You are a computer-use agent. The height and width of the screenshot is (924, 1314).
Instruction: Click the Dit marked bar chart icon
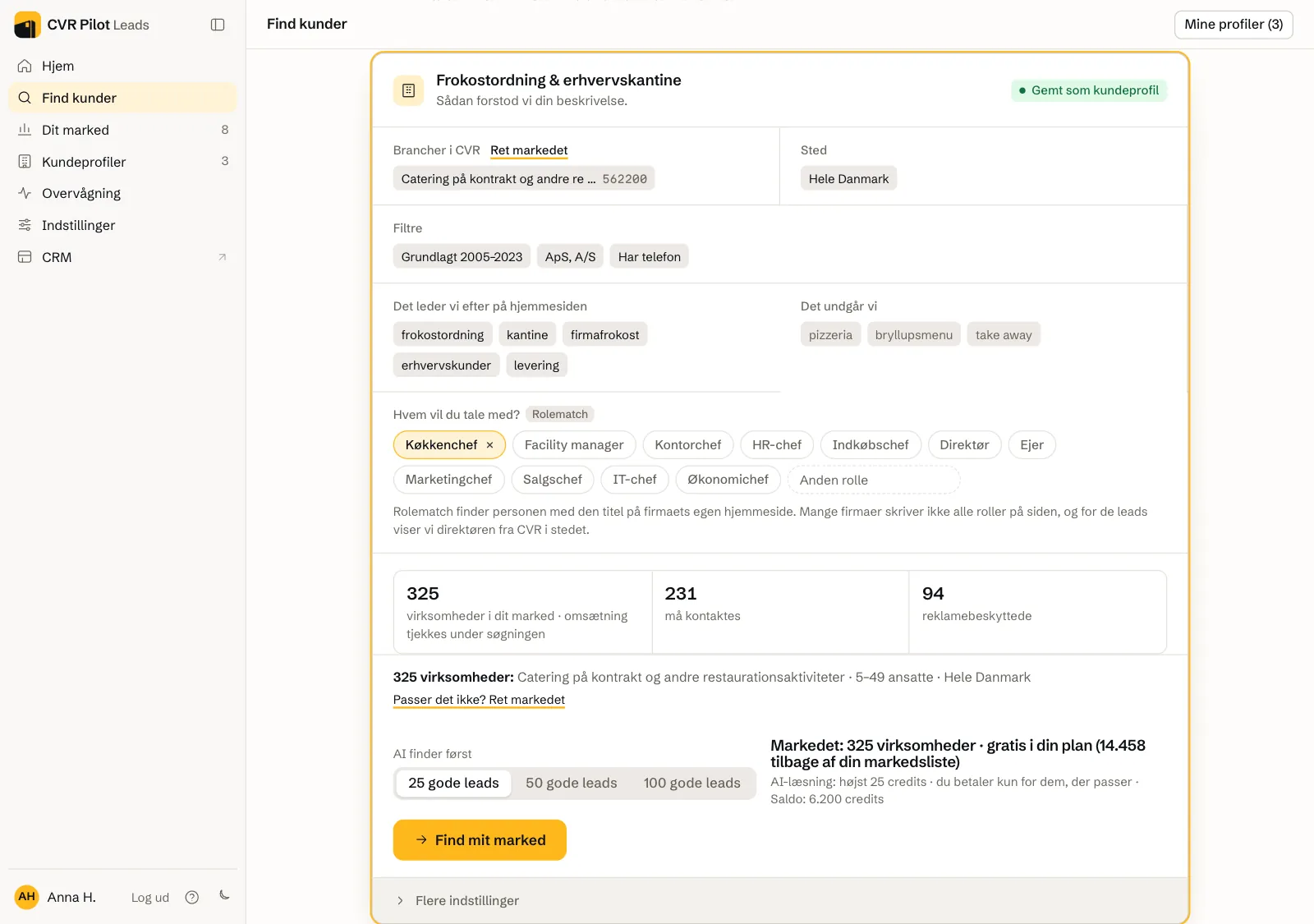pyautogui.click(x=25, y=130)
